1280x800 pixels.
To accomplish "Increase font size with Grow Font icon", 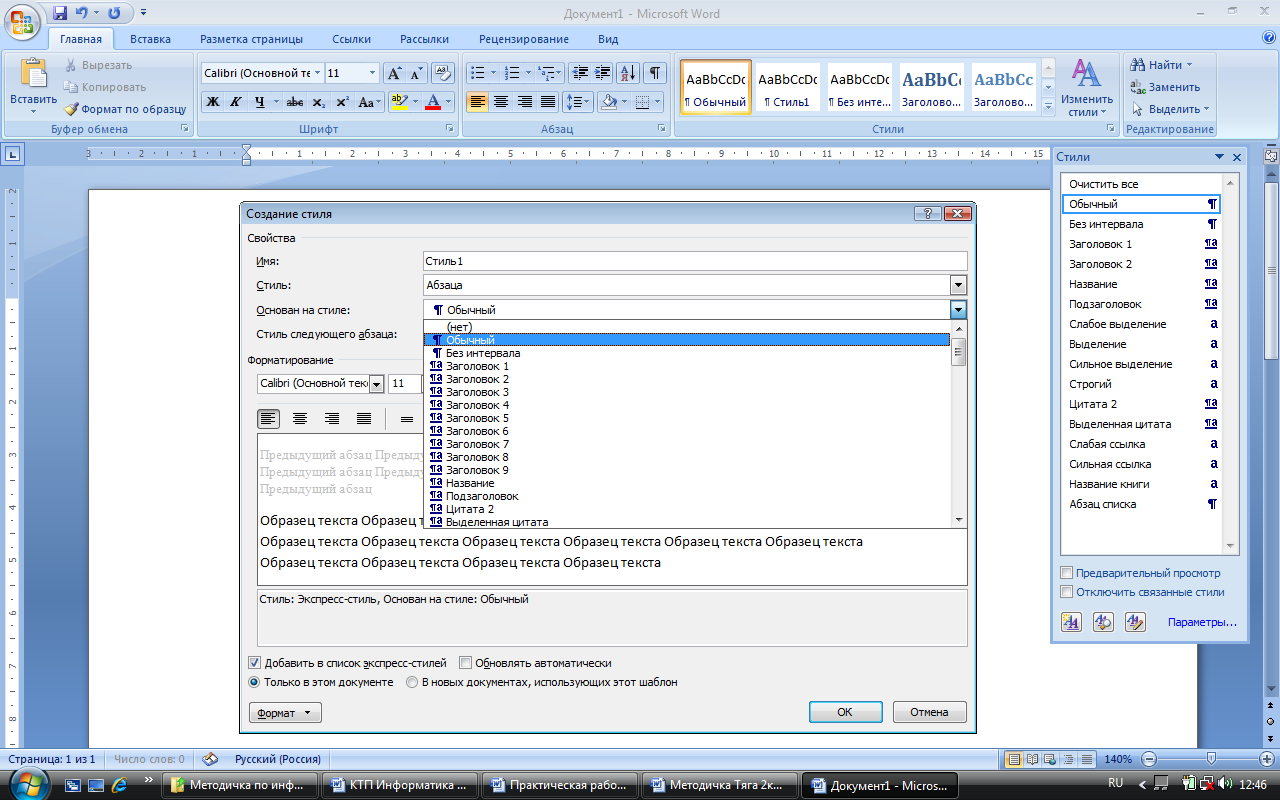I will tap(393, 73).
